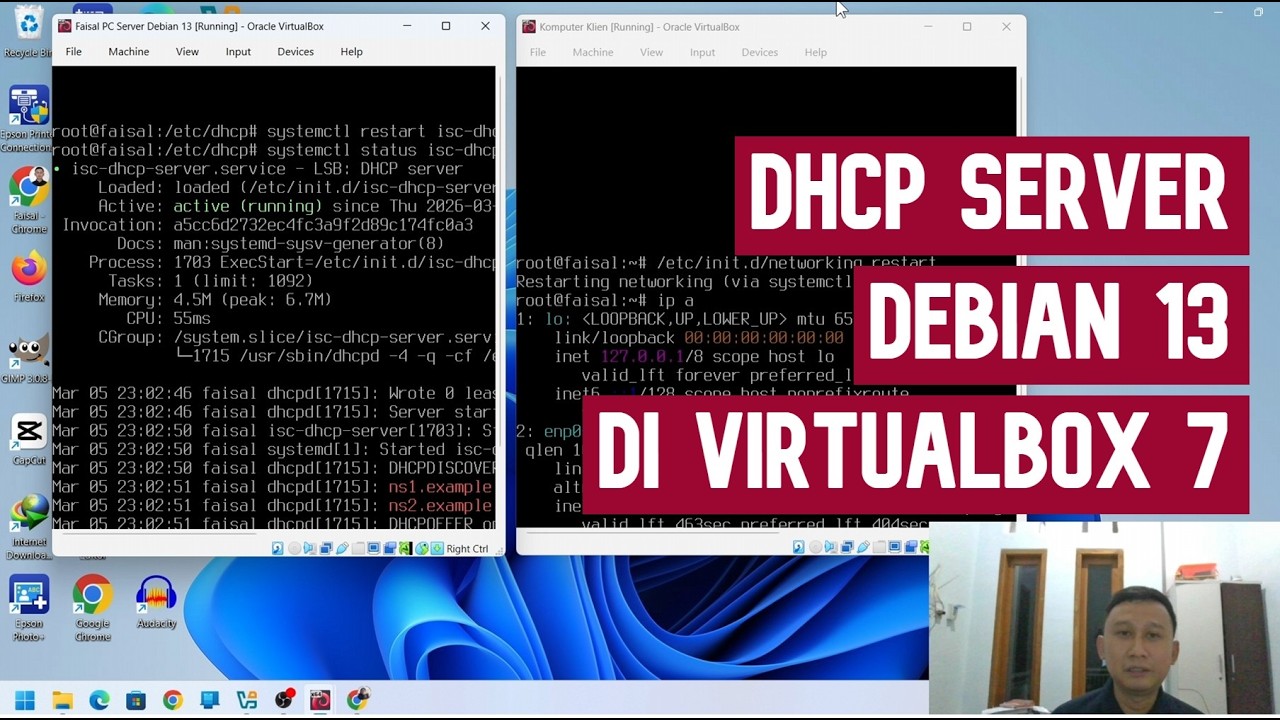The height and width of the screenshot is (720, 1280).
Task: Select the Firefox desktop icon
Action: (x=29, y=277)
